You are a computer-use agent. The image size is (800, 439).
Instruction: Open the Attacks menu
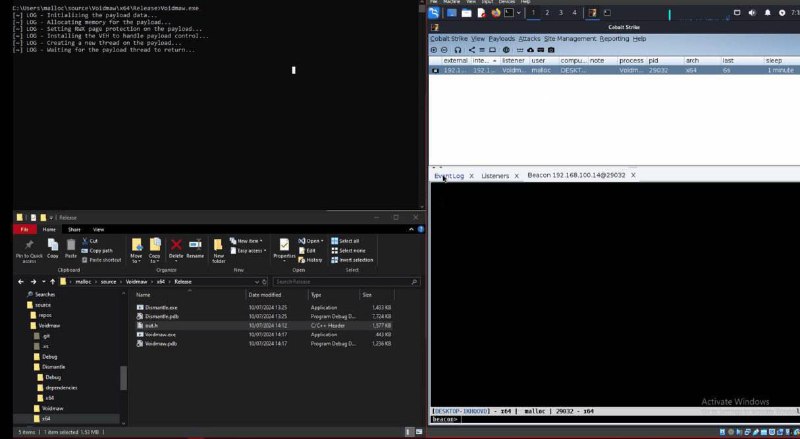(x=529, y=39)
